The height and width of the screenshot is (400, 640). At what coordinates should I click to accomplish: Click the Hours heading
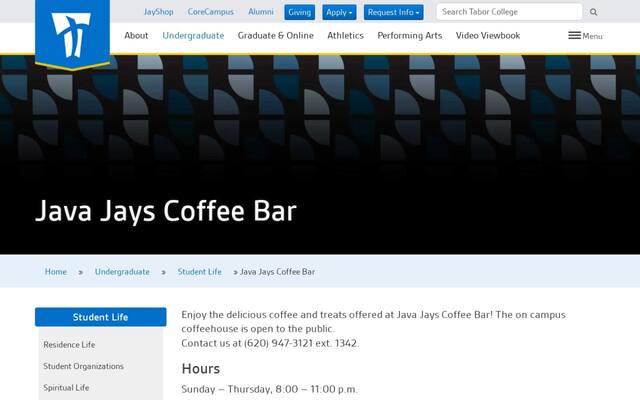coord(200,369)
